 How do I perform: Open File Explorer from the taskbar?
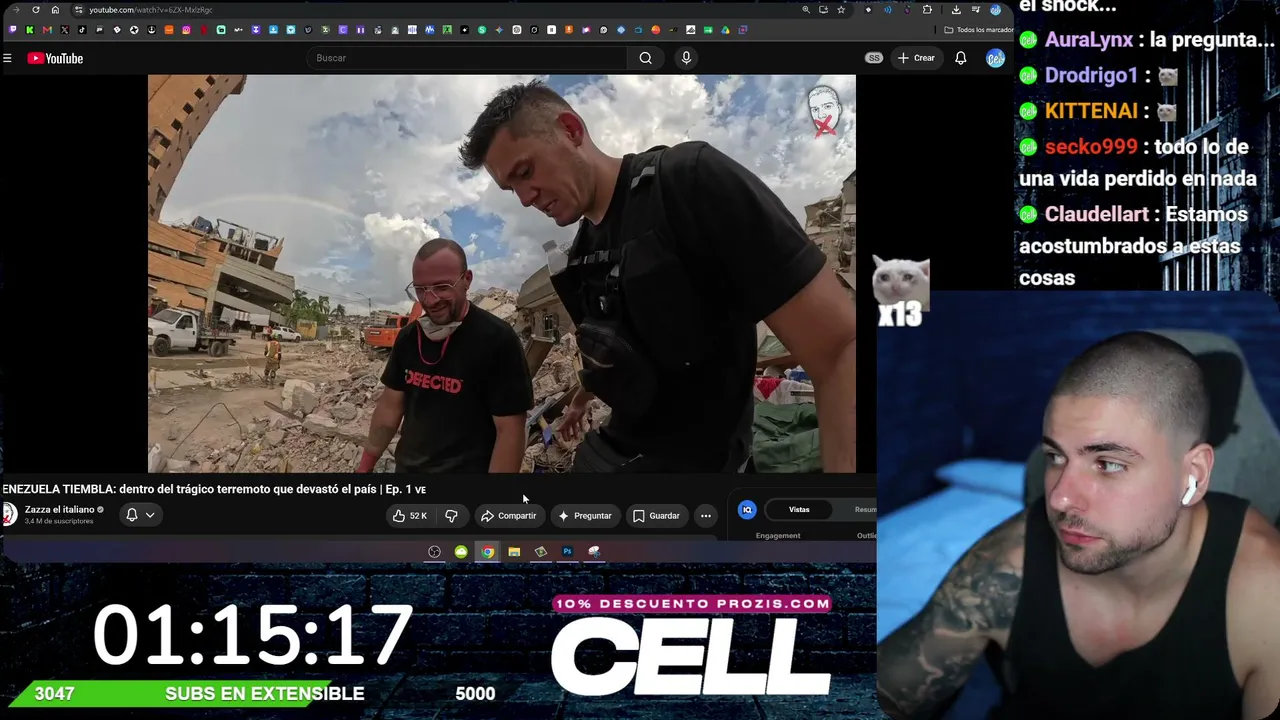point(514,552)
